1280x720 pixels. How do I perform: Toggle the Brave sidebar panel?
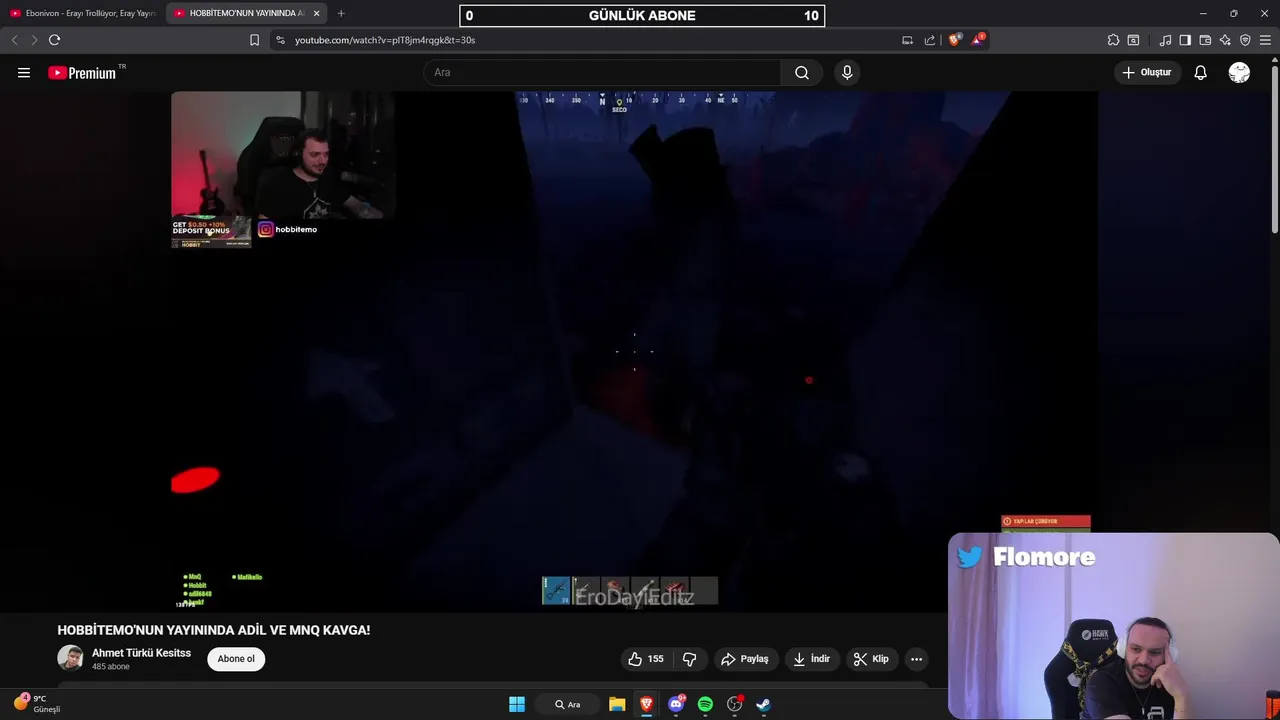pos(1185,40)
